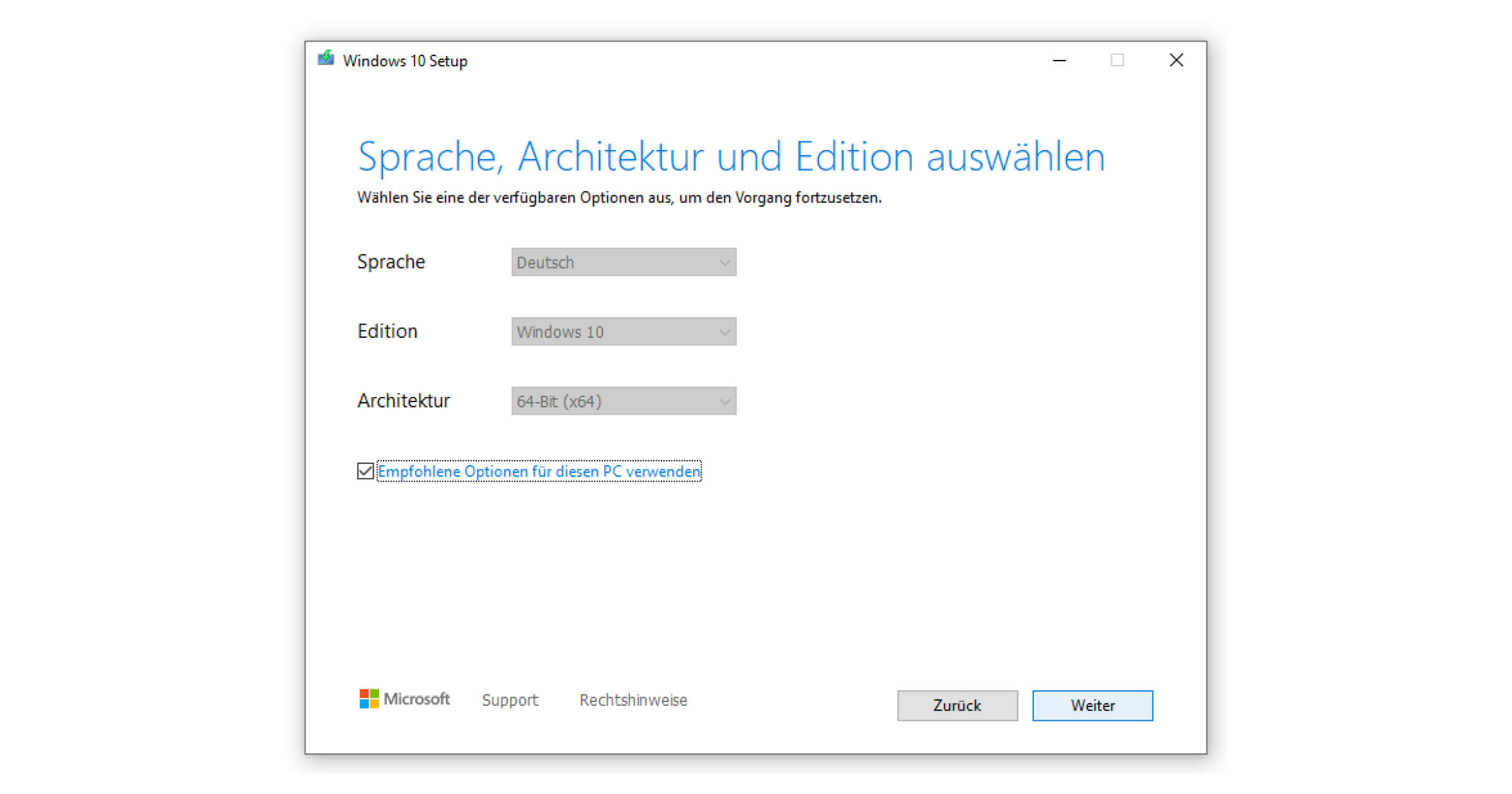Click the 'Empfohlene Optionen für diesen PC verwenden' label

pos(539,471)
